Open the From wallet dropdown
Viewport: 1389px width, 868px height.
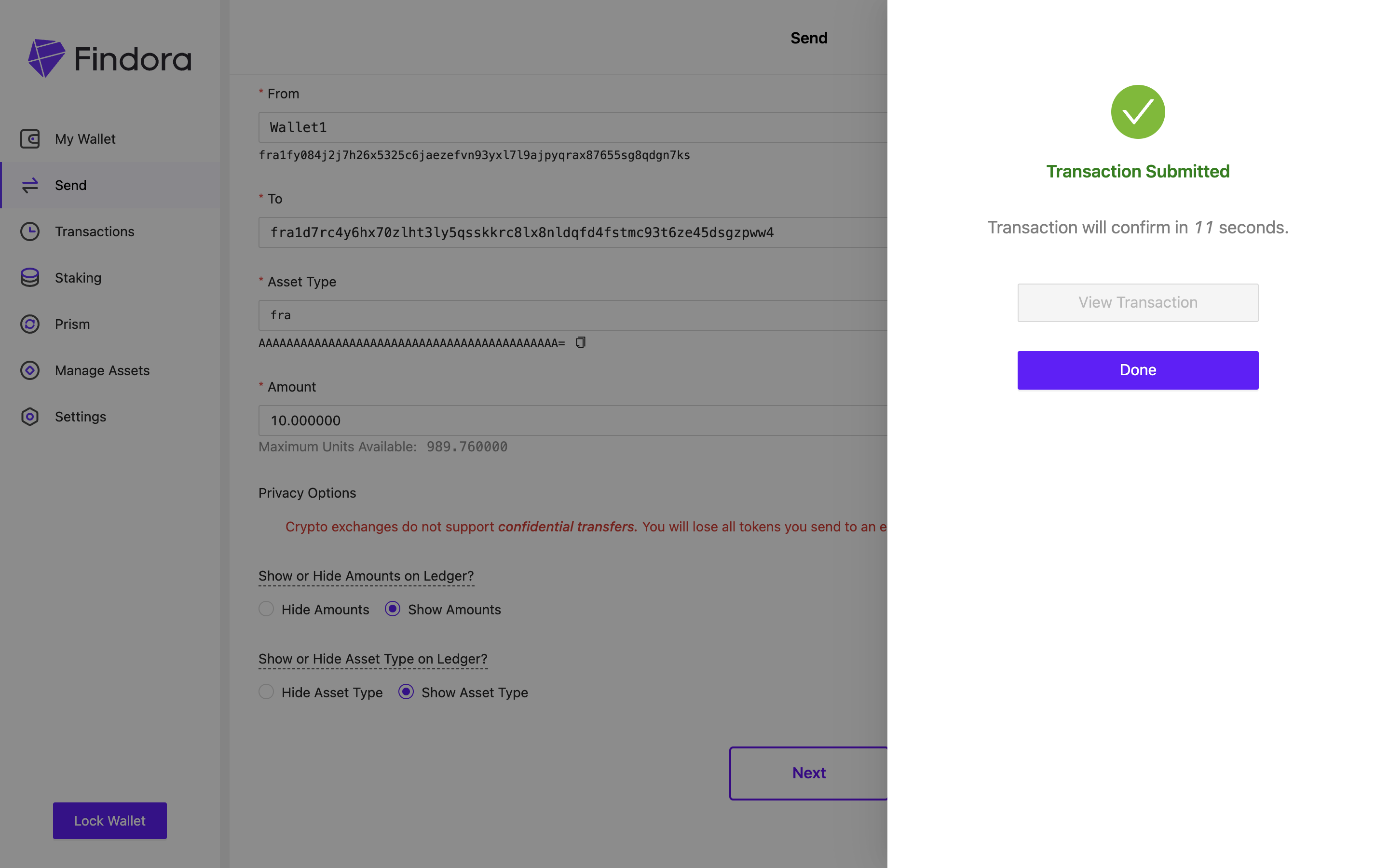tap(573, 127)
